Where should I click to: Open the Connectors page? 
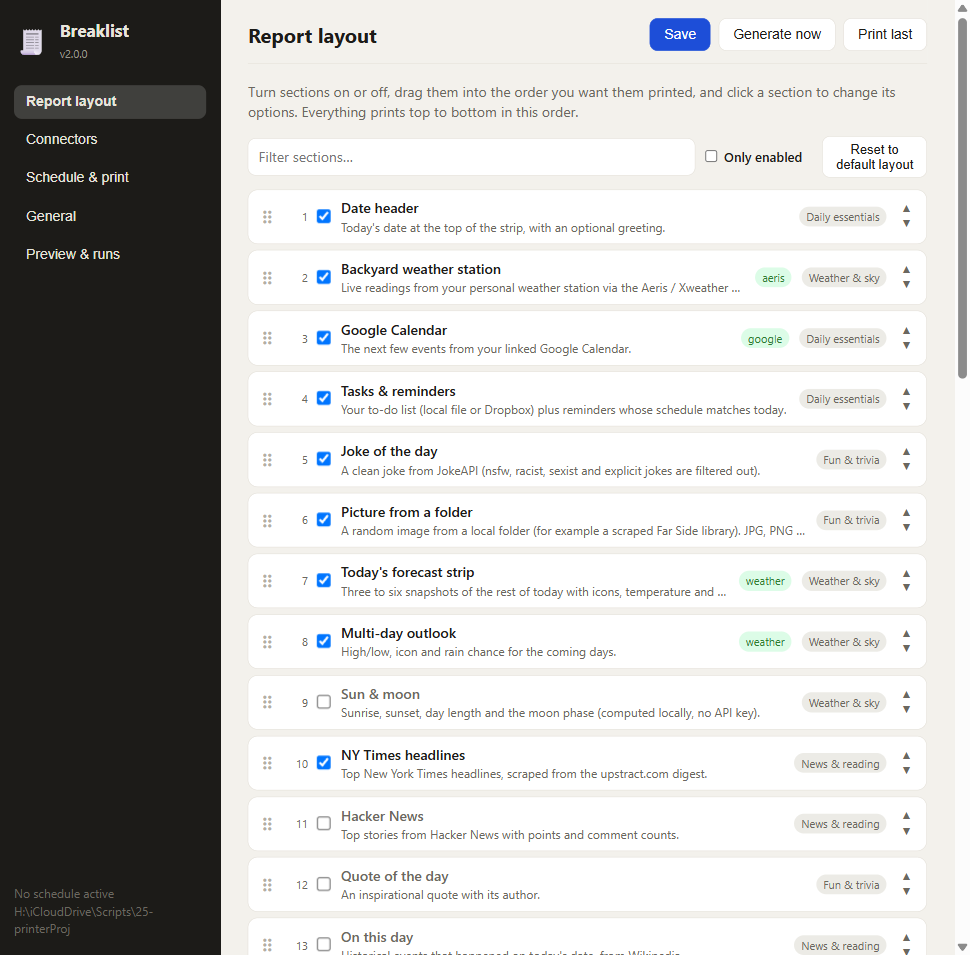pyautogui.click(x=109, y=139)
